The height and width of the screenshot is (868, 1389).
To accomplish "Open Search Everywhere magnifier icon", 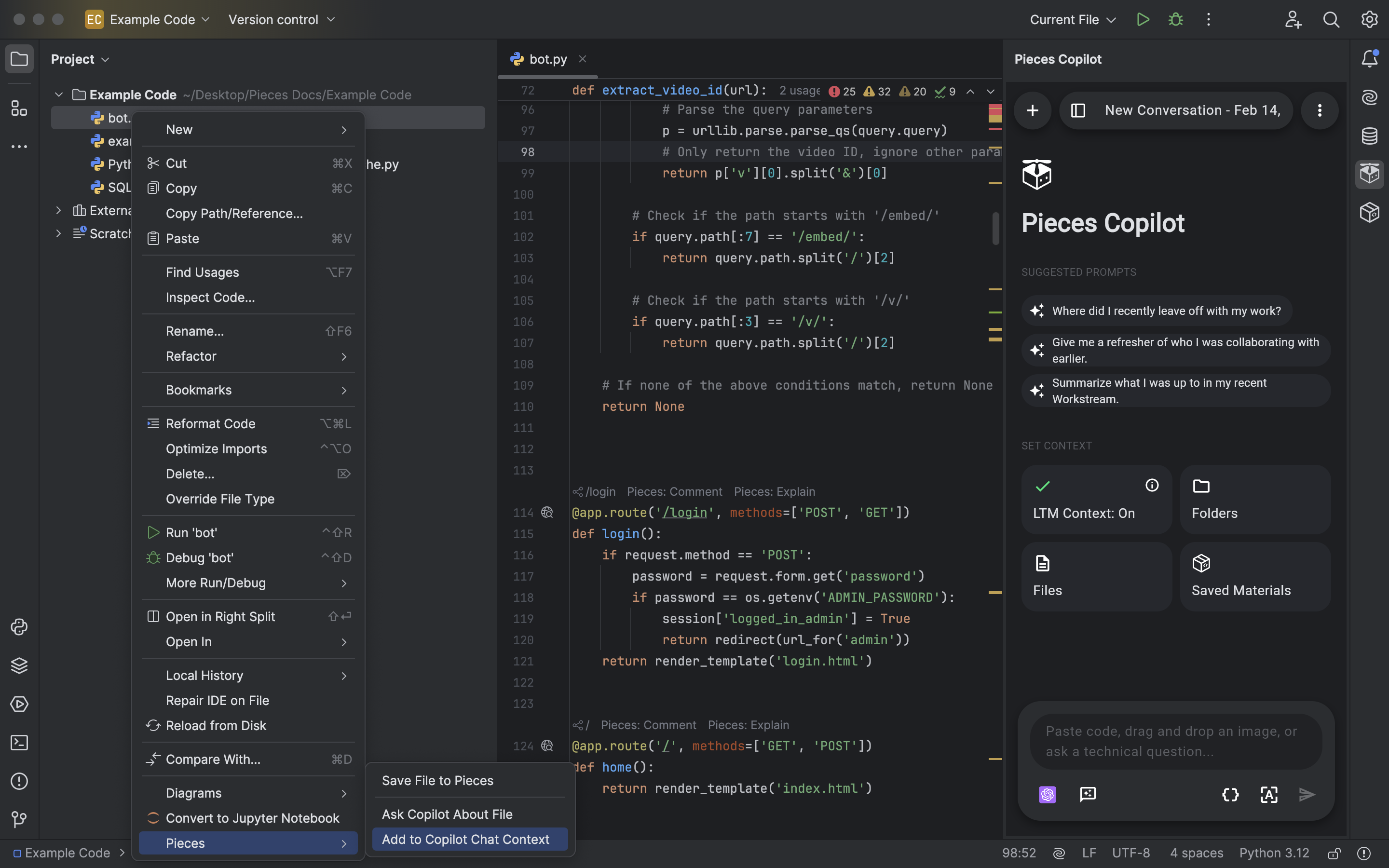I will (x=1331, y=19).
